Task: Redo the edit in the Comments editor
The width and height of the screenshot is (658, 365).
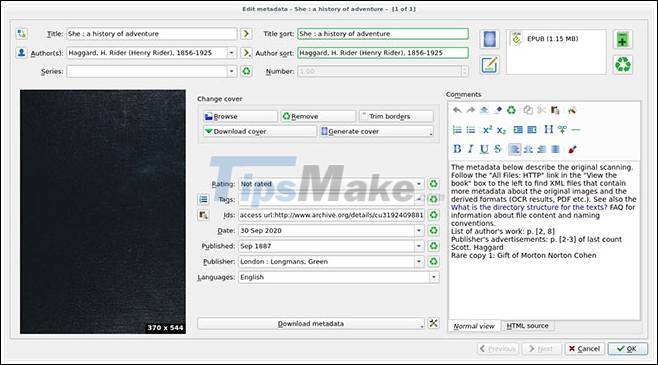Action: pyautogui.click(x=470, y=110)
